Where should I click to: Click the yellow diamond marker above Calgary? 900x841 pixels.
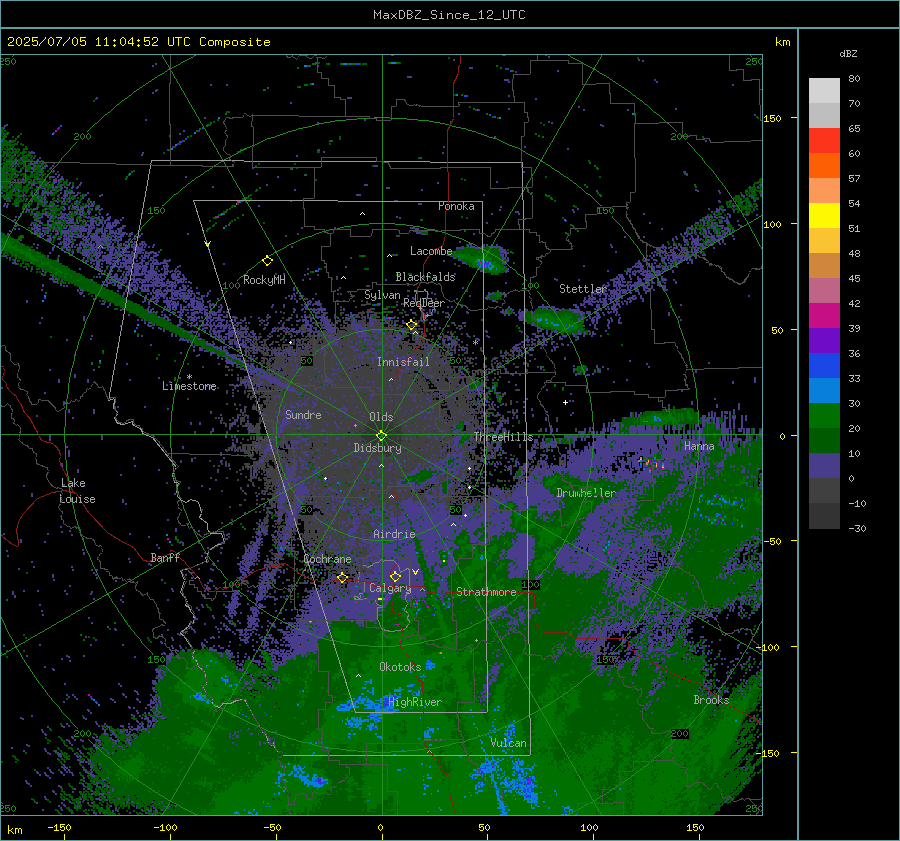[x=395, y=576]
